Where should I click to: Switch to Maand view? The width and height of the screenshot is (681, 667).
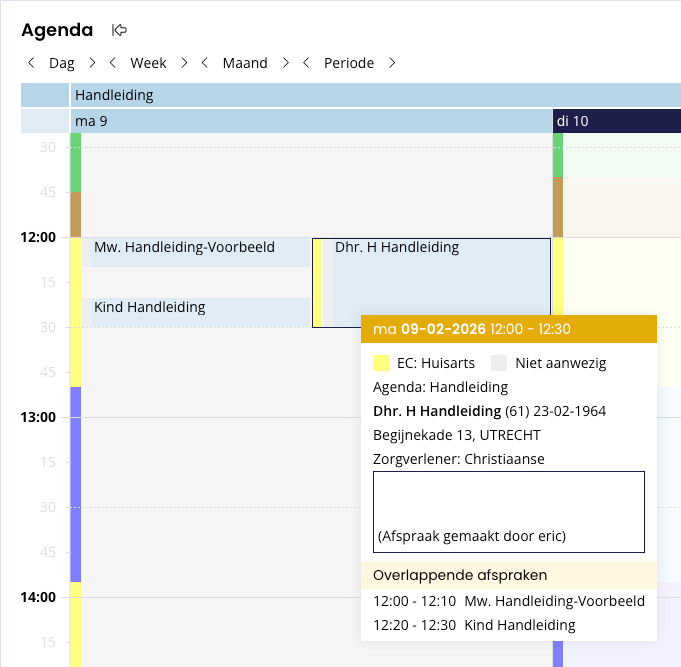(245, 63)
